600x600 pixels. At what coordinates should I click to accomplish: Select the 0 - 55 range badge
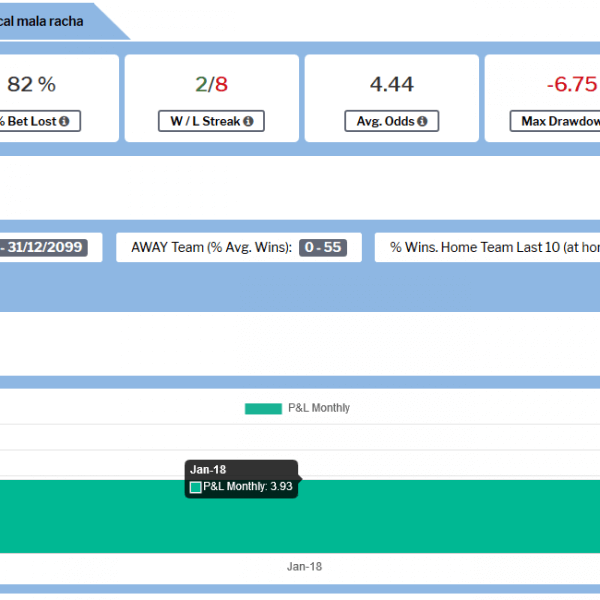click(x=323, y=247)
